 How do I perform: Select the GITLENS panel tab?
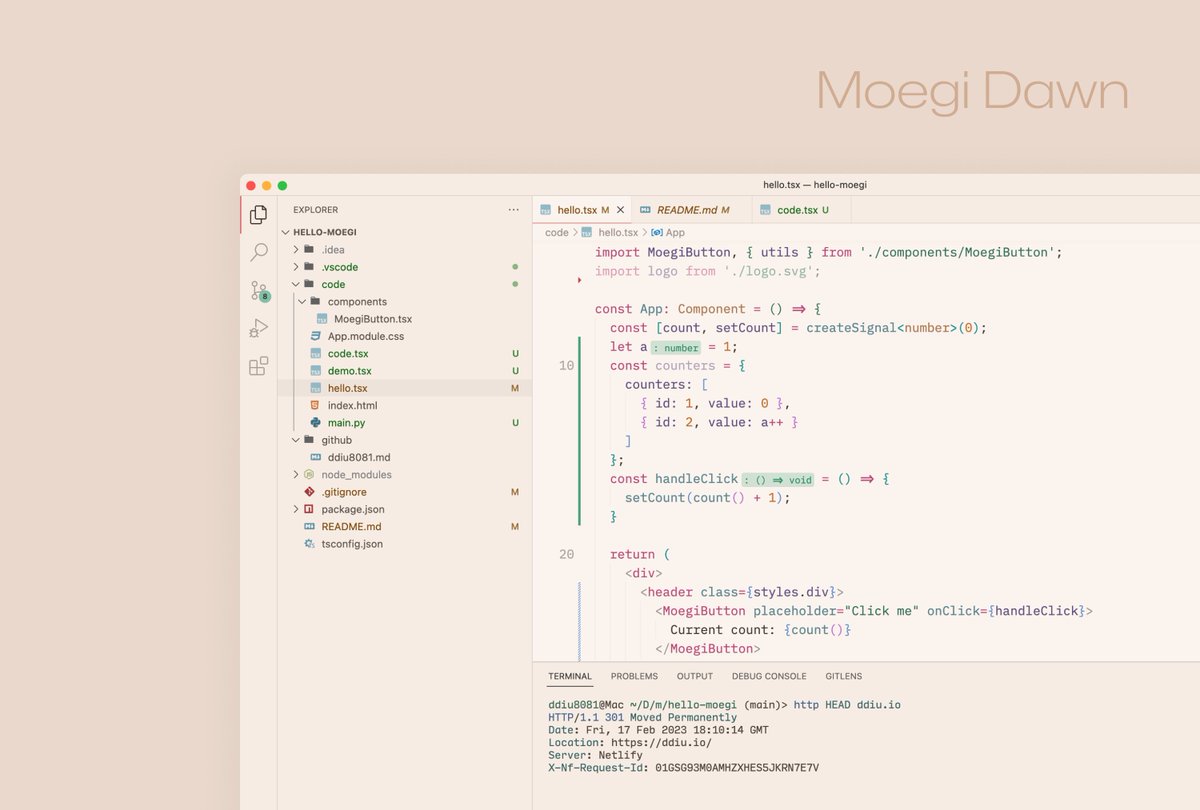(844, 676)
